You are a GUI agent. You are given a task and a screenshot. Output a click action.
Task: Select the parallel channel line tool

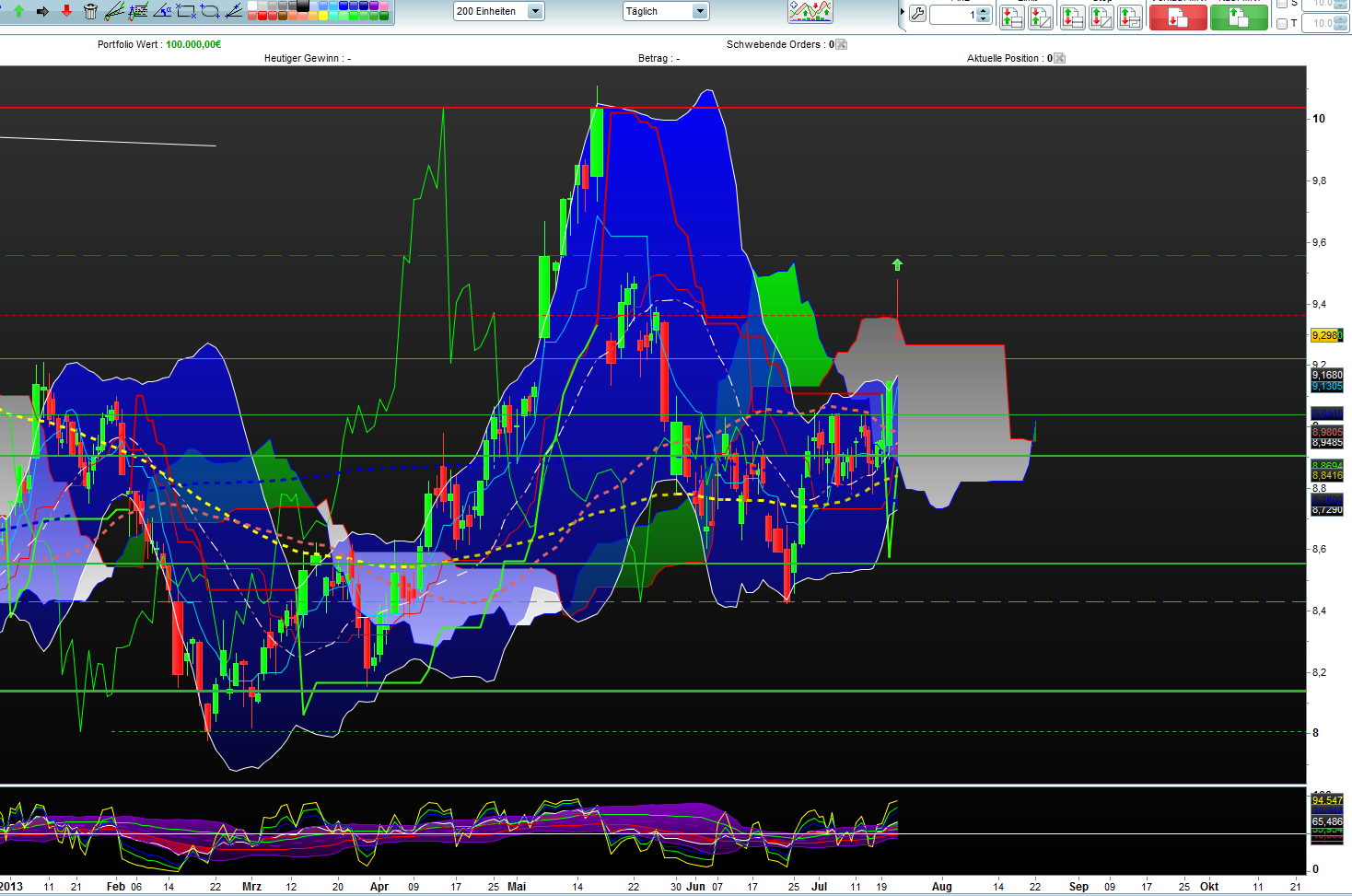point(234,11)
